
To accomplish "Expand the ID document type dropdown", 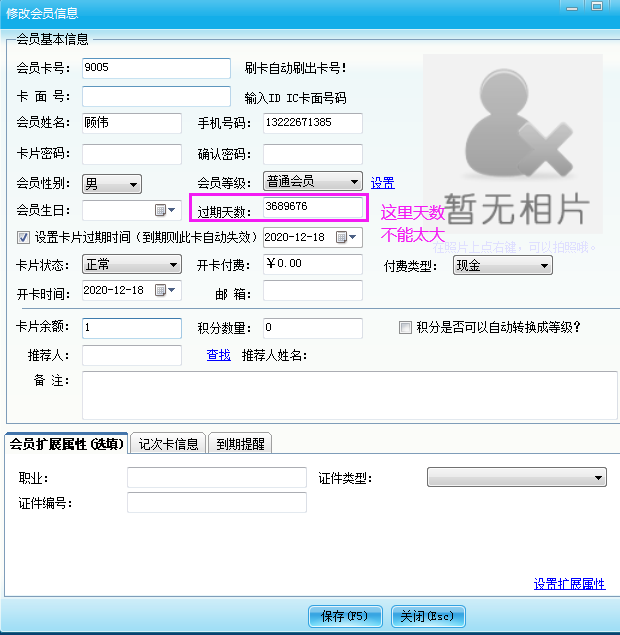I will click(598, 479).
